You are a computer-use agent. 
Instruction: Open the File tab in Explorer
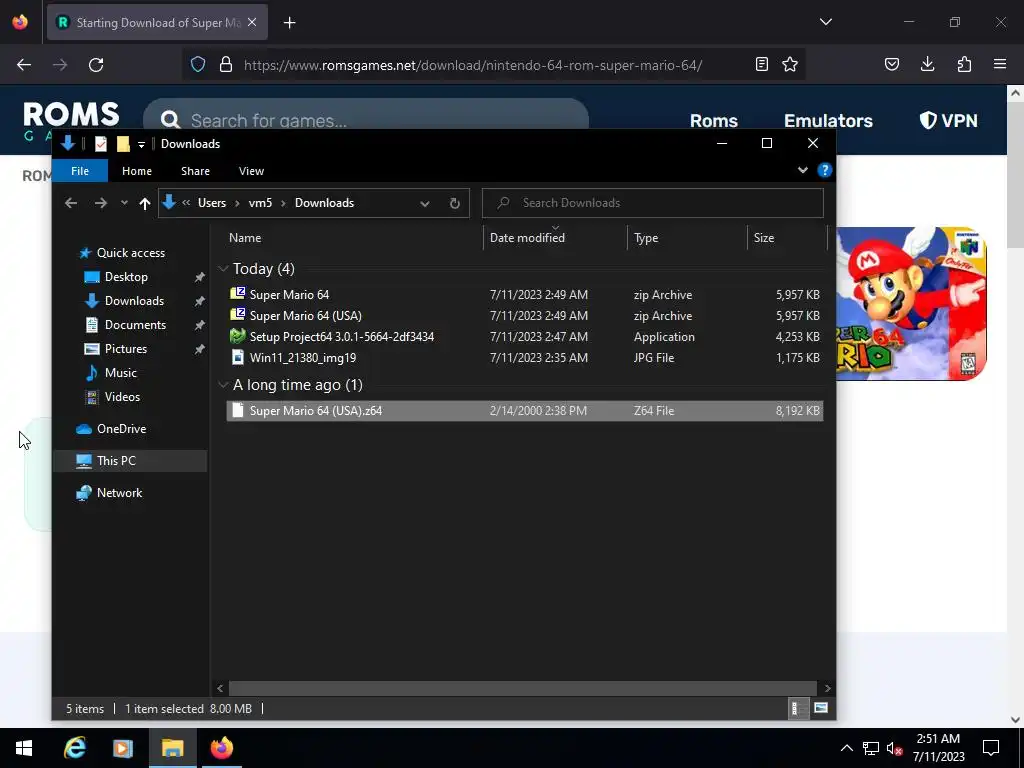click(x=80, y=171)
